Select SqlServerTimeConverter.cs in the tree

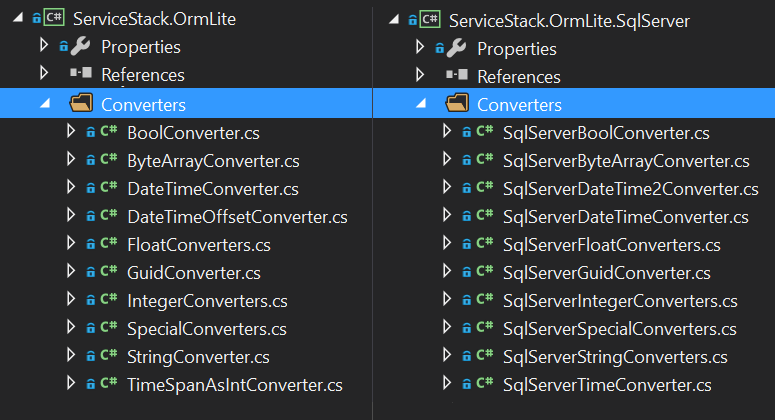(607, 385)
